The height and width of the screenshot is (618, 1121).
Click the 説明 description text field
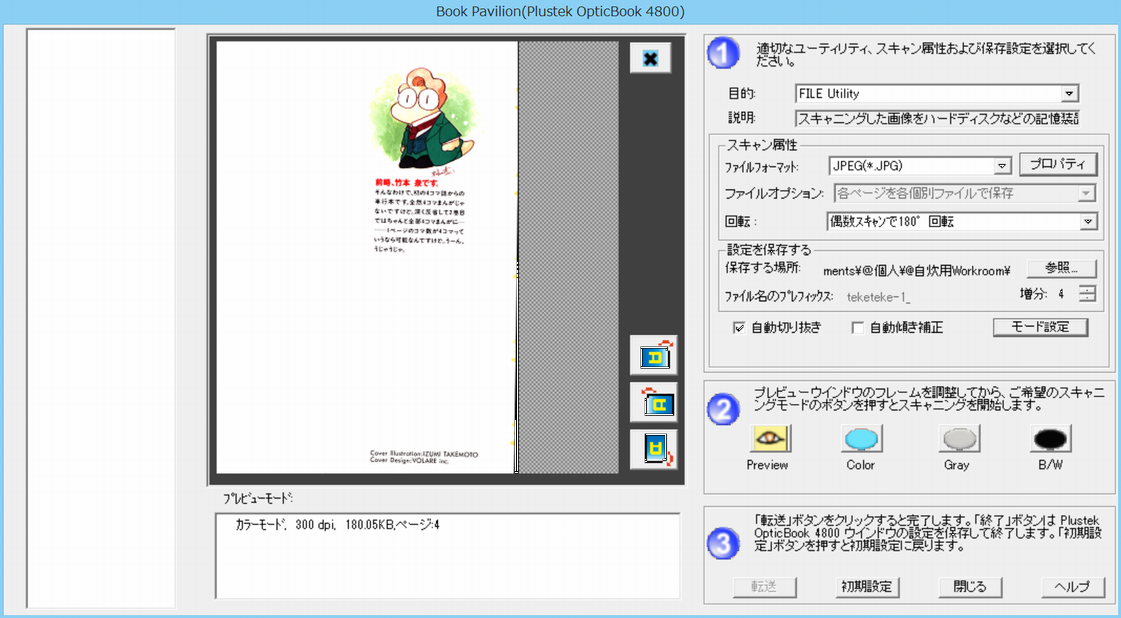(x=937, y=118)
